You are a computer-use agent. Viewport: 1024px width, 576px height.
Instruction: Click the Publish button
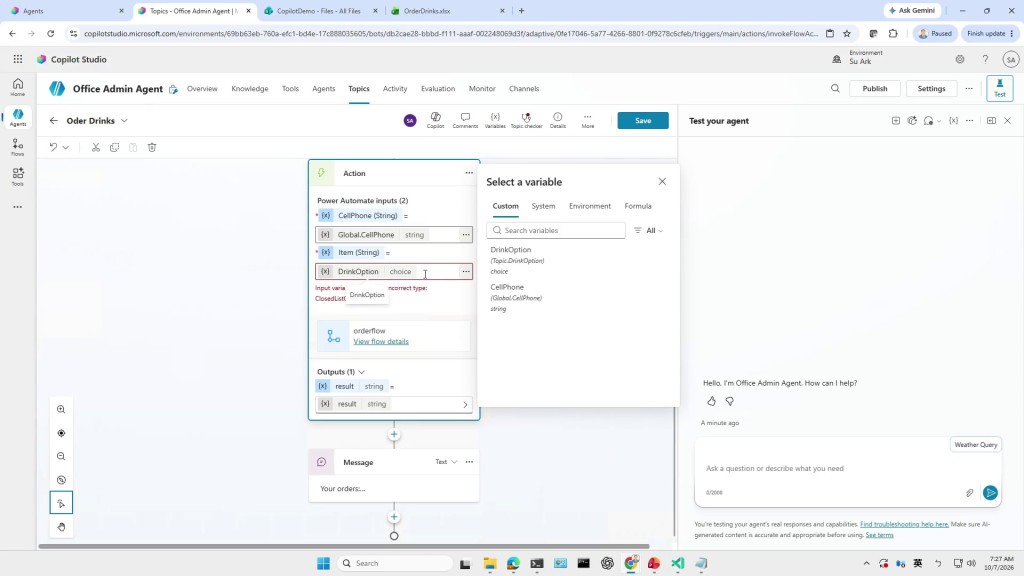pyautogui.click(x=874, y=89)
